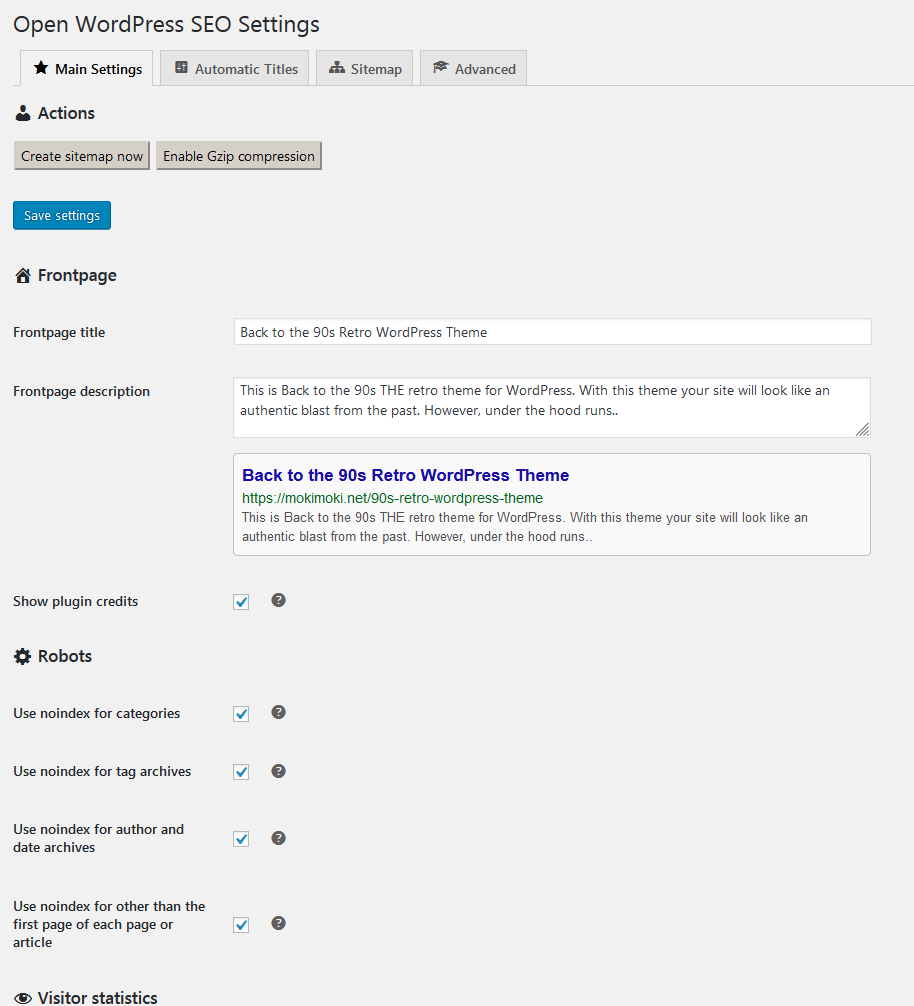
Task: Toggle Use noindex for tag archives checkbox
Action: click(241, 772)
